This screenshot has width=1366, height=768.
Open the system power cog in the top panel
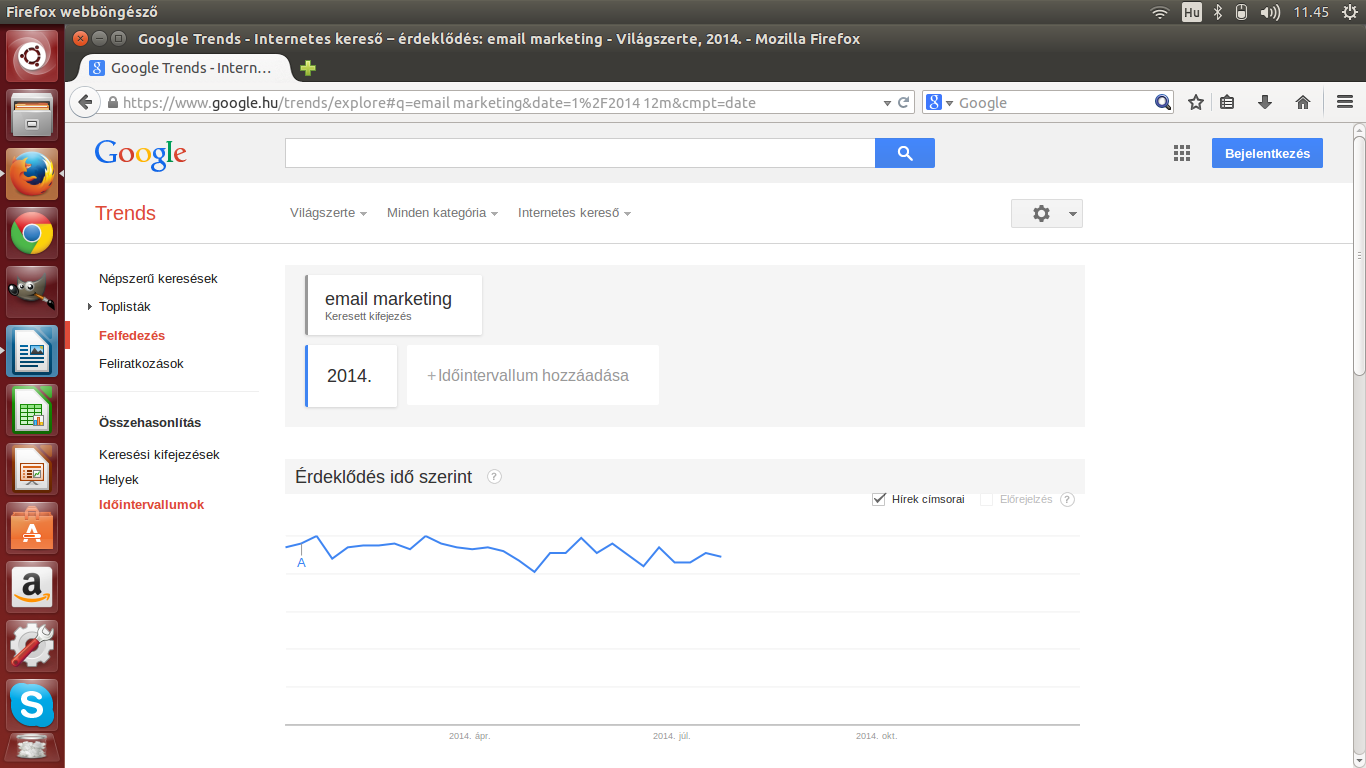point(1350,12)
